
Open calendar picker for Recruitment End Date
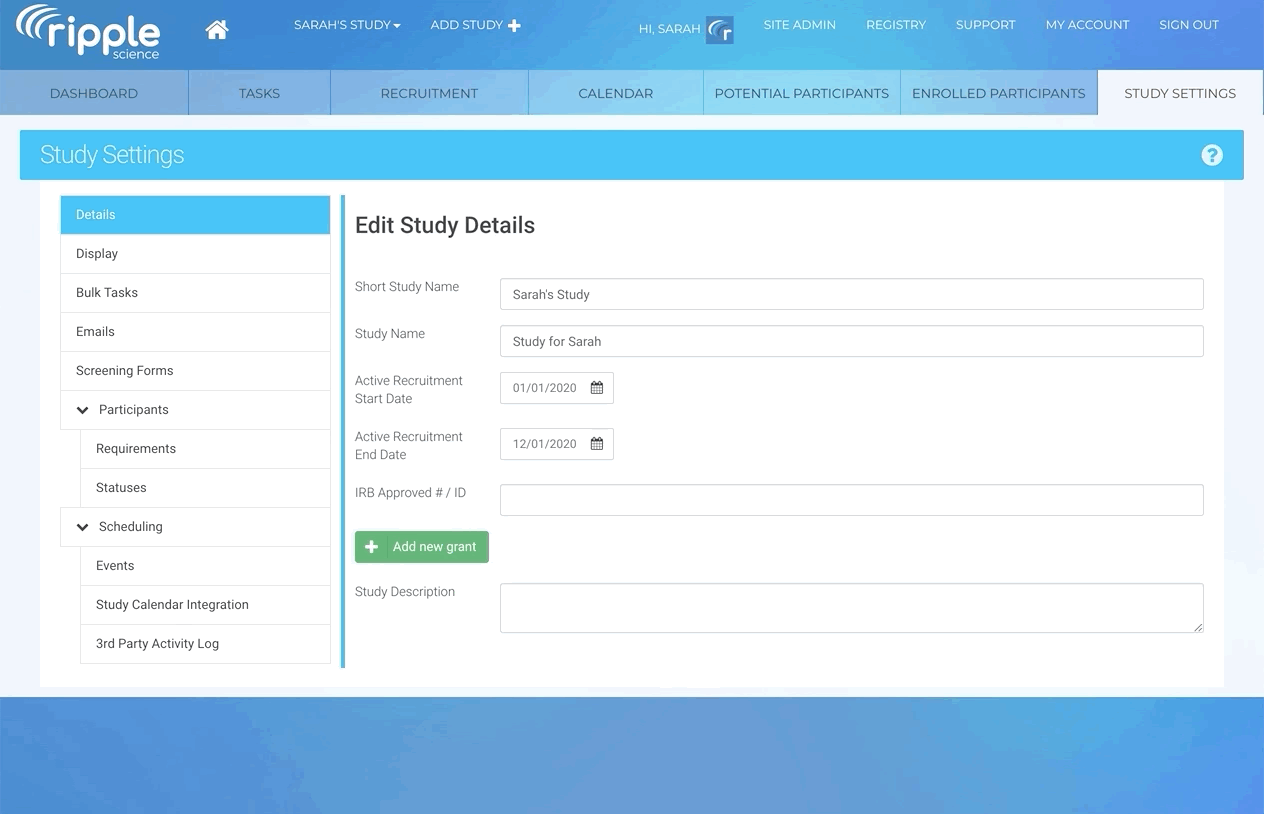(x=597, y=444)
